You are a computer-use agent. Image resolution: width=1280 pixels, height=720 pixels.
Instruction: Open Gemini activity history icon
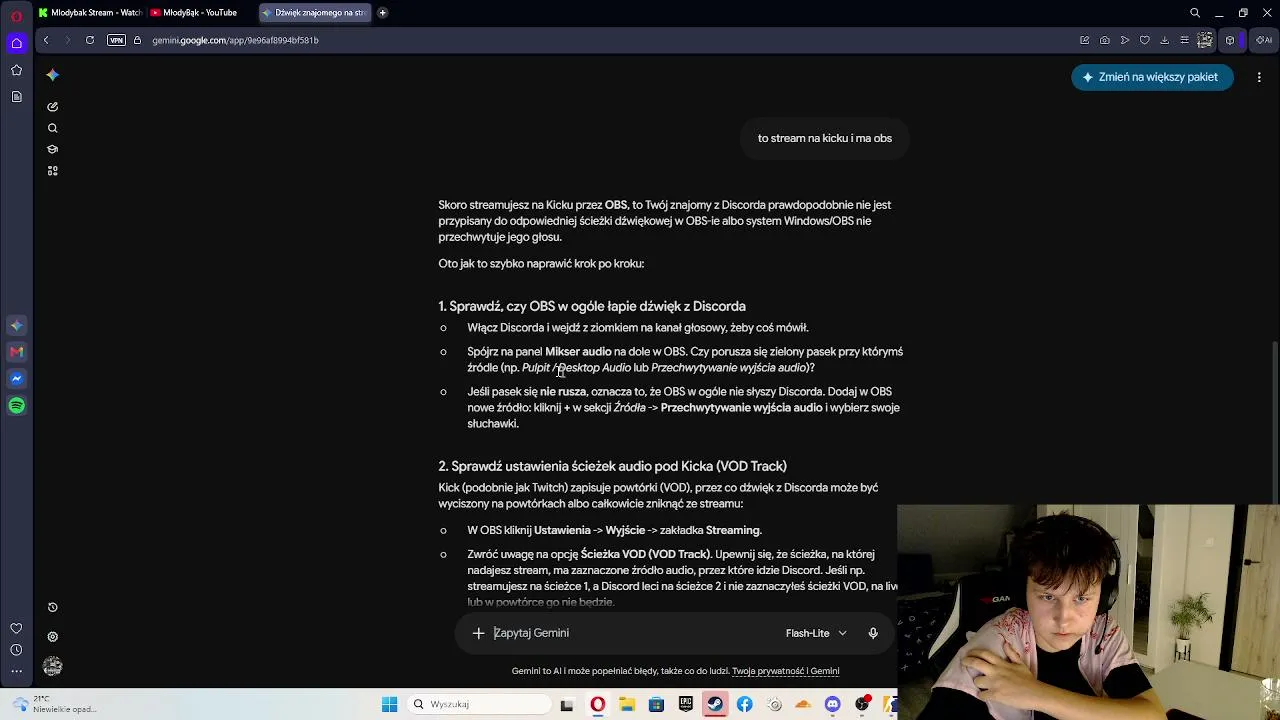[52, 607]
